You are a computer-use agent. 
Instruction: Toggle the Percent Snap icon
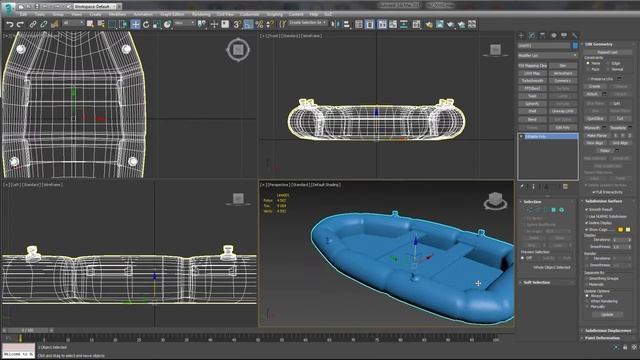click(259, 24)
